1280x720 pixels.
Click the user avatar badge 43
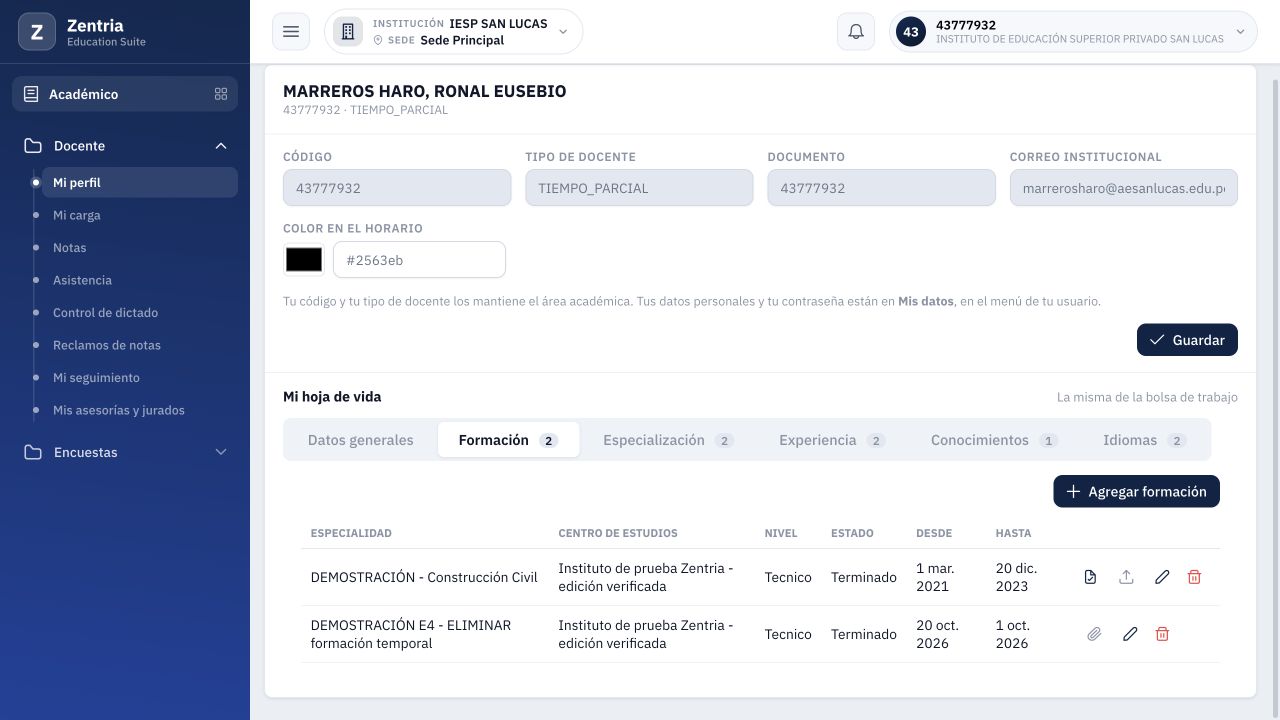(911, 32)
